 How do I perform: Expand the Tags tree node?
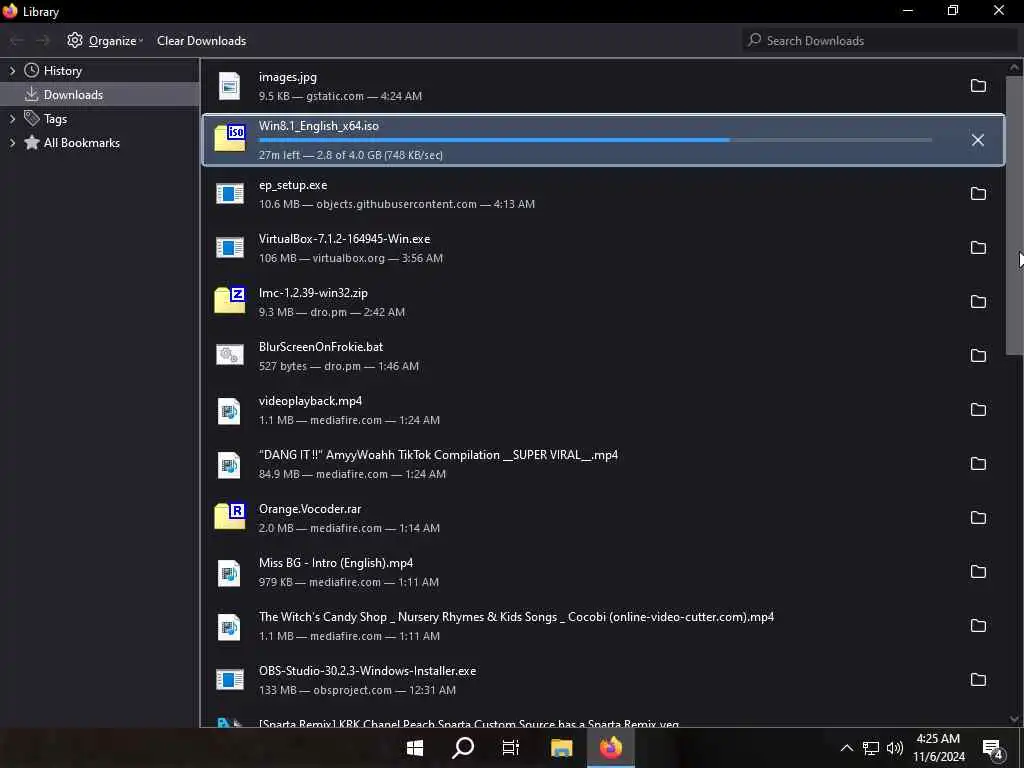(12, 119)
